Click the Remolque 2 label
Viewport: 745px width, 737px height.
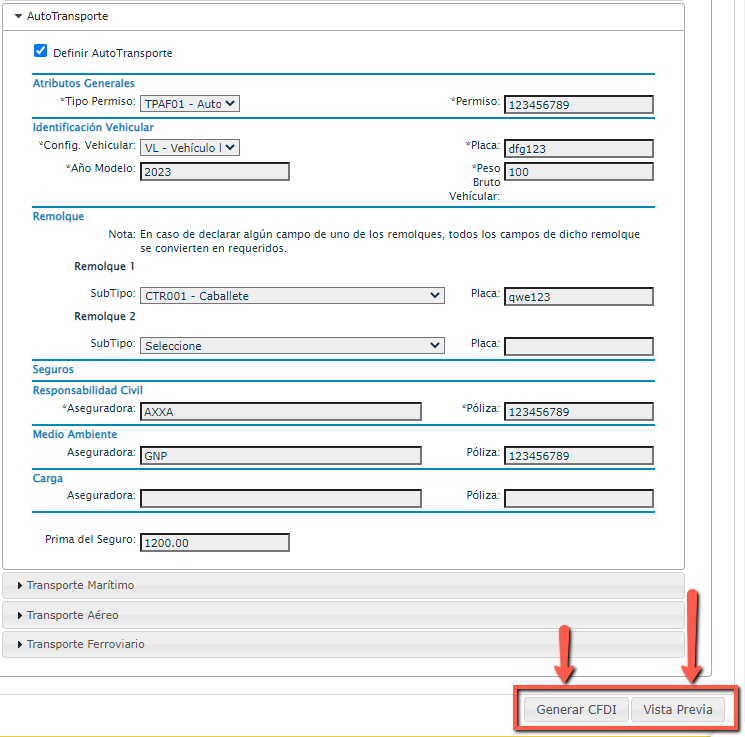[x=105, y=316]
